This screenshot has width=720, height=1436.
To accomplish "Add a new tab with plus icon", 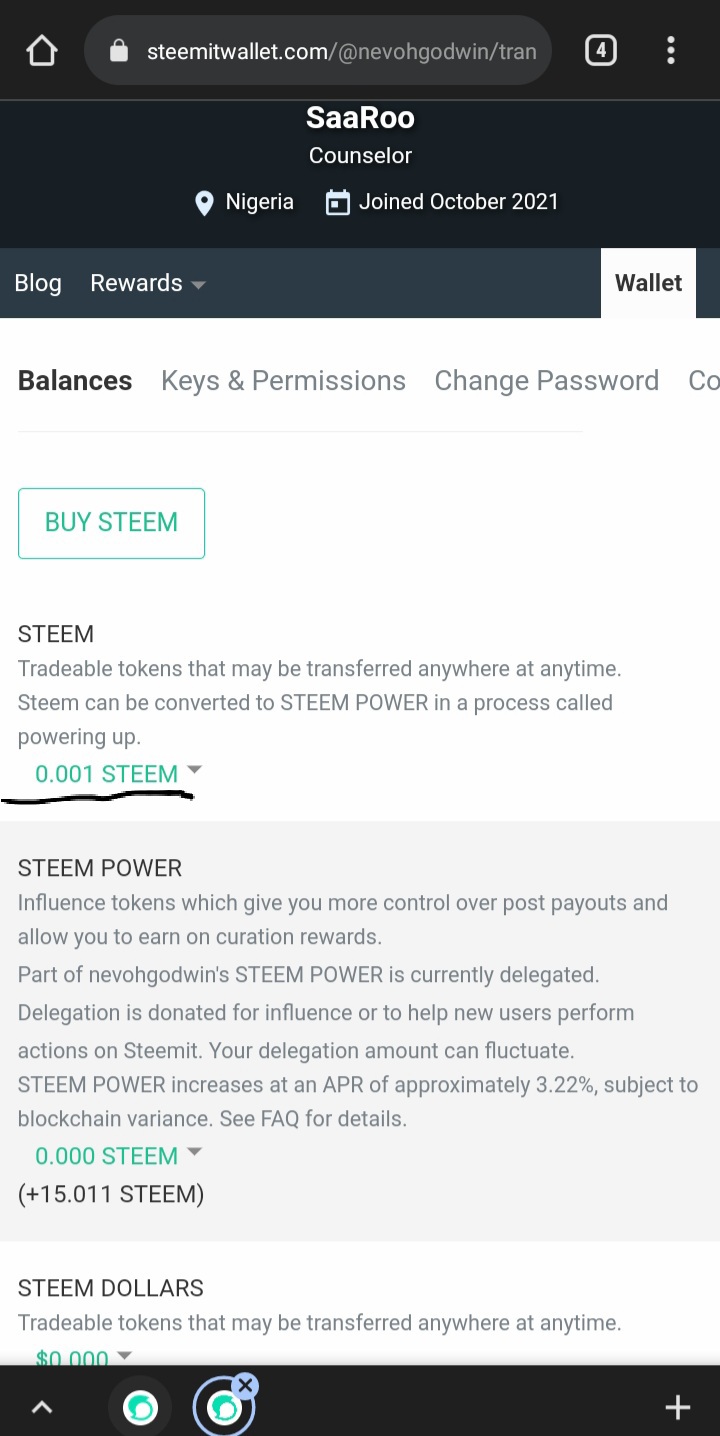I will [x=677, y=1408].
